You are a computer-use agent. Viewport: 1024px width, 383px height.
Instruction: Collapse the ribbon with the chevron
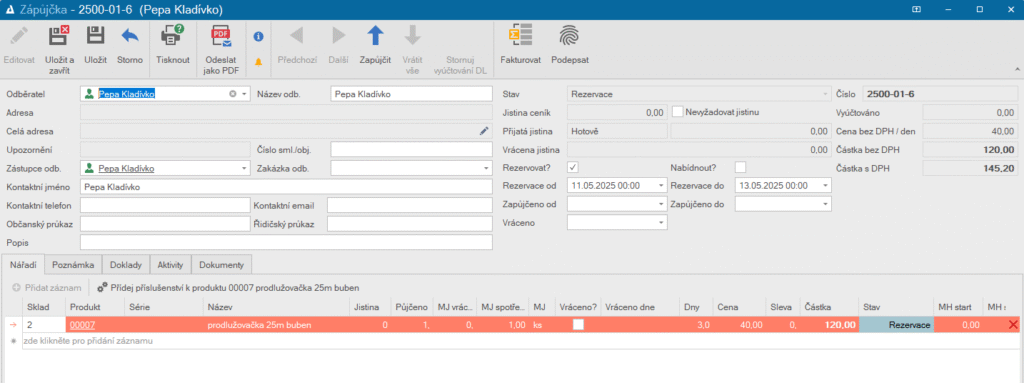[1017, 69]
